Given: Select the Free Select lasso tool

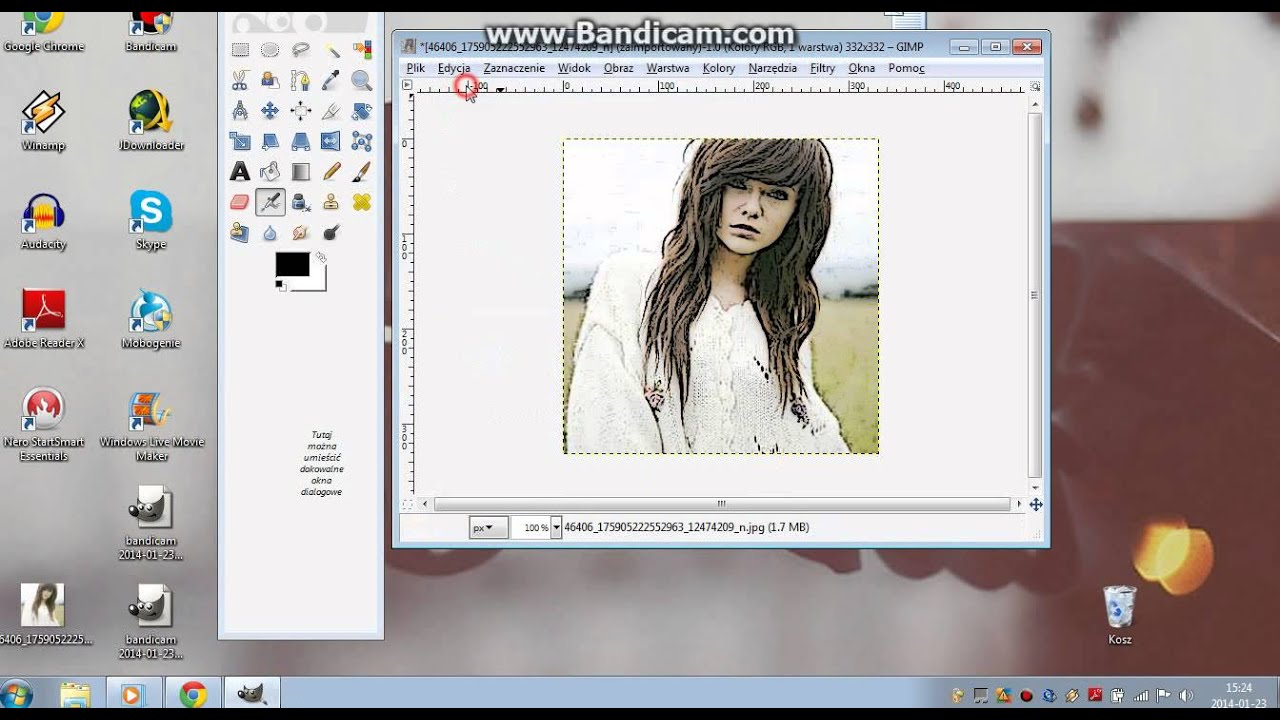Looking at the screenshot, I should coord(301,50).
